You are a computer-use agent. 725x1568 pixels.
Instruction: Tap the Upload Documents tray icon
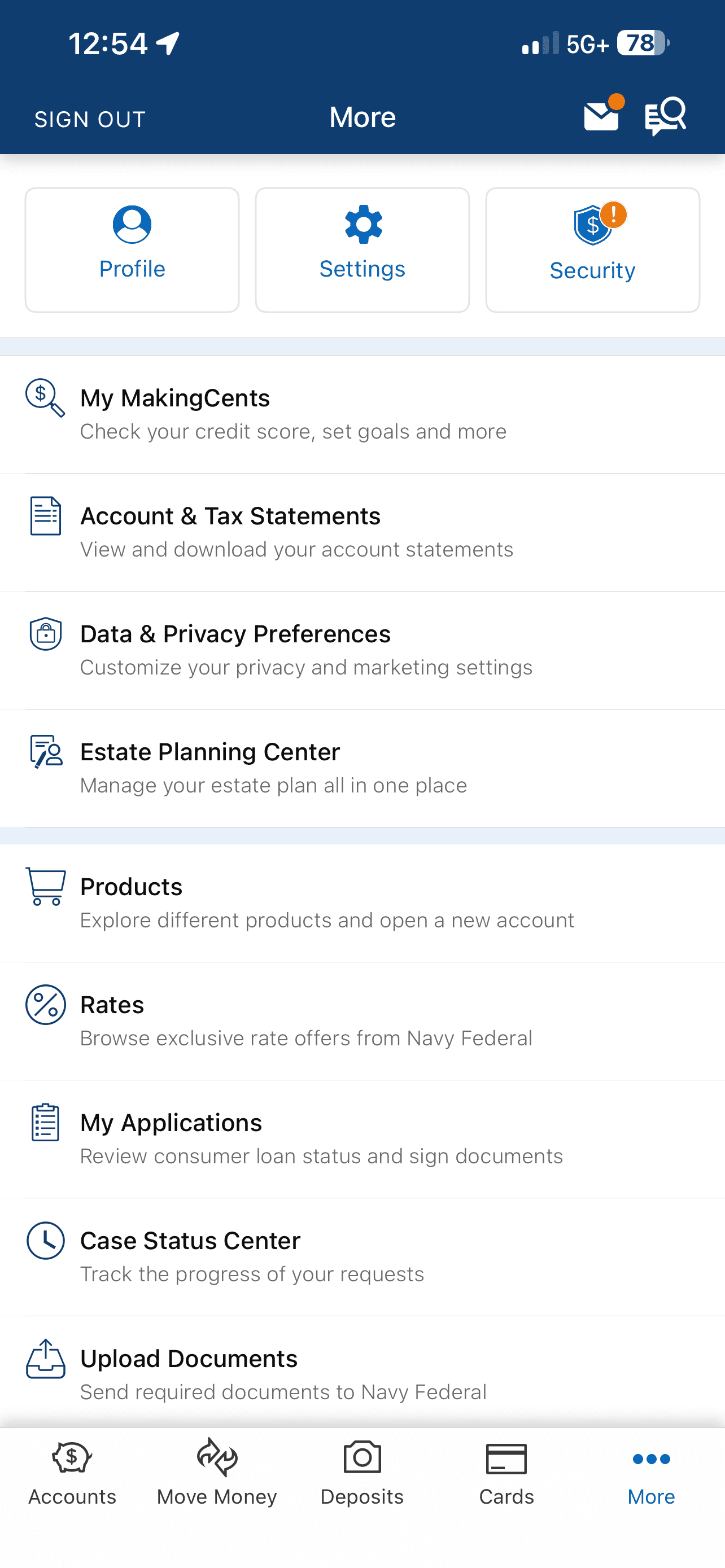[x=46, y=1359]
